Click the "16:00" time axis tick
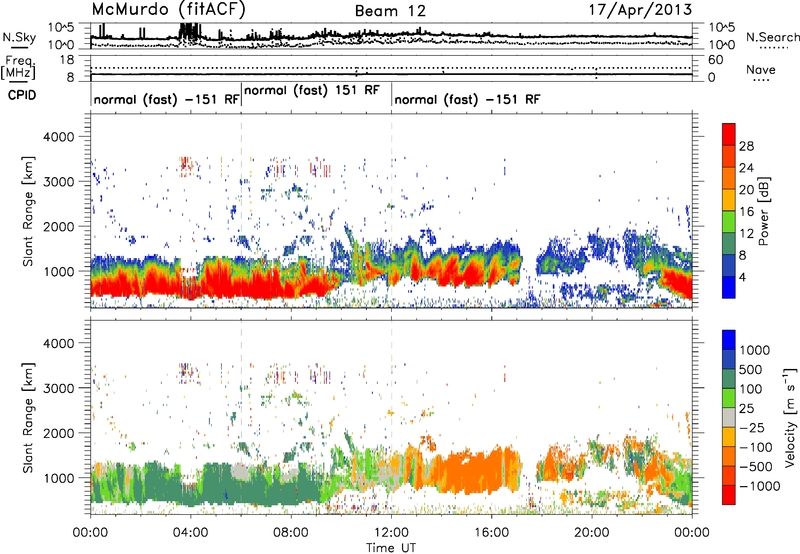Viewport: 800px width, 554px height. pyautogui.click(x=491, y=533)
